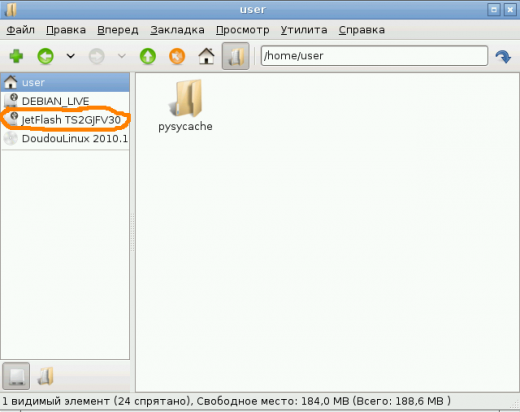
Task: Go up to the parent folder via the green arrow
Action: tap(148, 56)
